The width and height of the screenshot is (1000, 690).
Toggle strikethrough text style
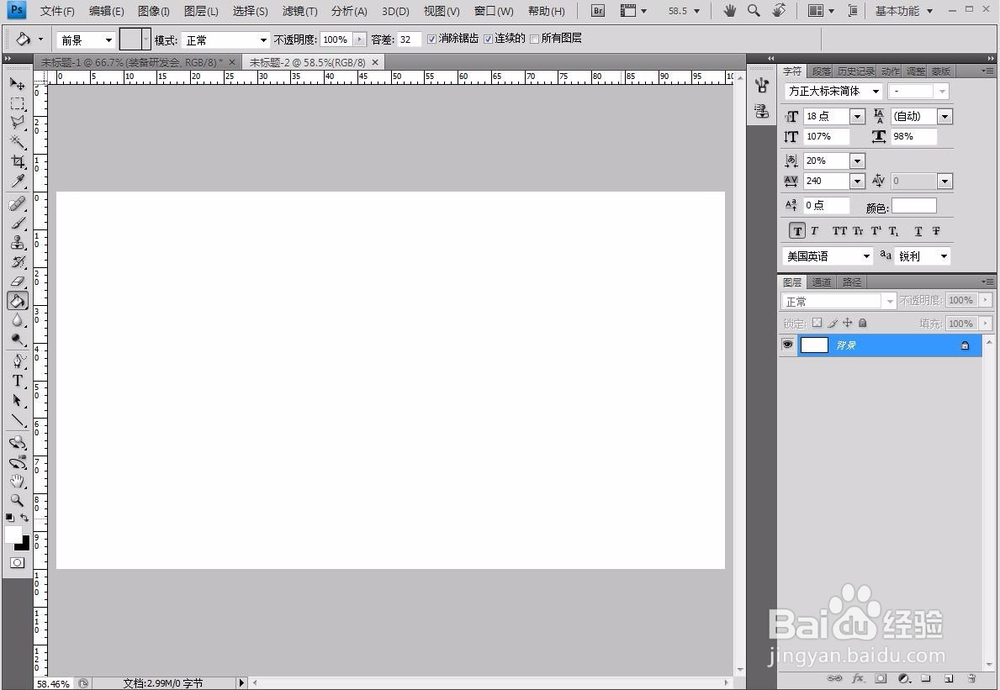coord(936,231)
